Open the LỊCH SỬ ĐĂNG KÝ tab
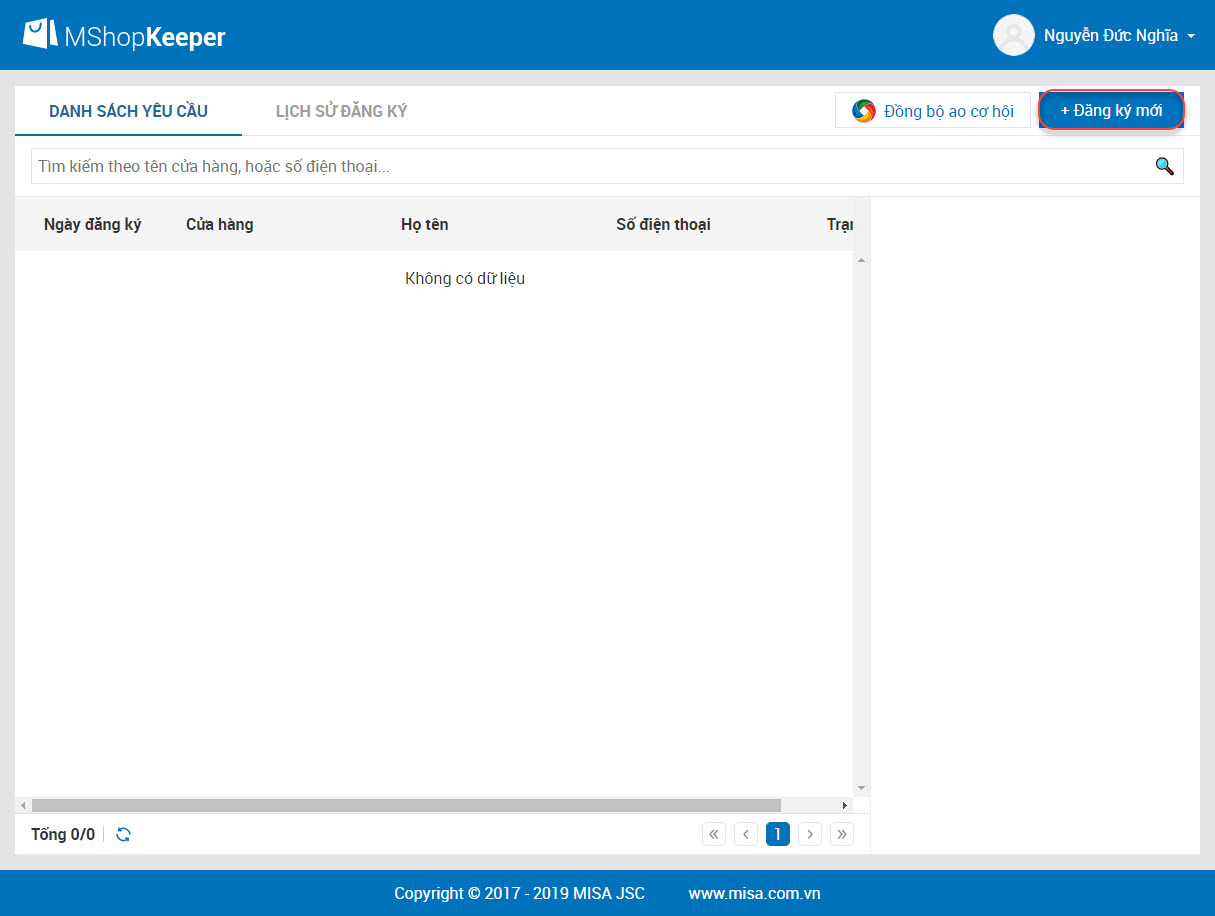 point(341,111)
